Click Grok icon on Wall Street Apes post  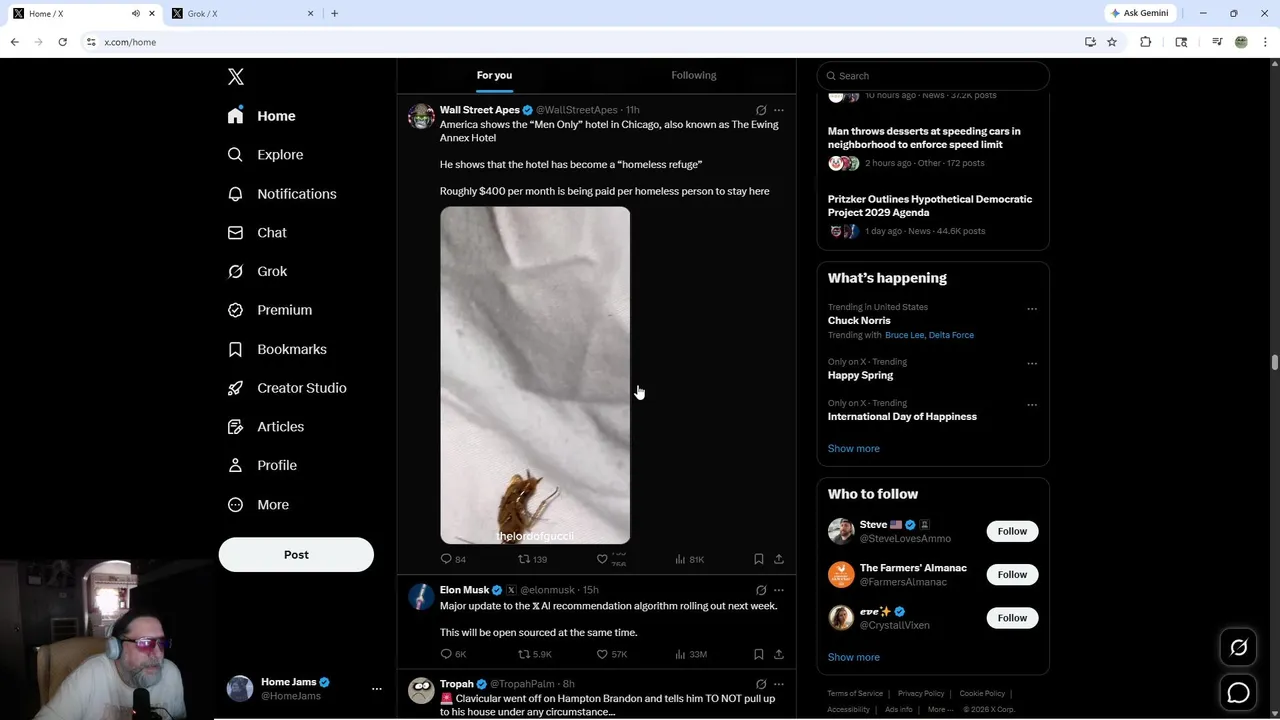[x=761, y=110]
